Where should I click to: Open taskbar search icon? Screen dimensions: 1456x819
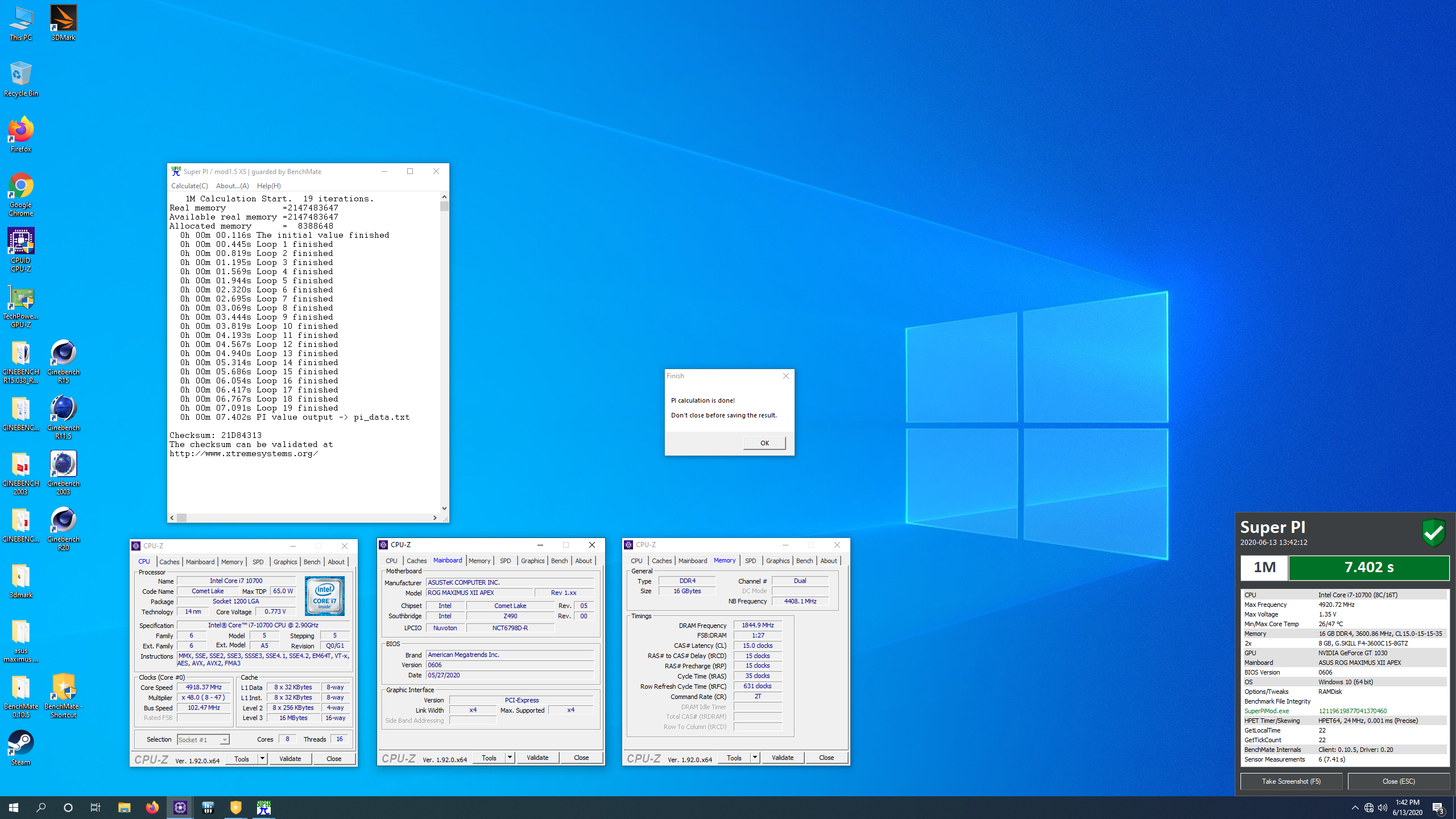click(x=41, y=808)
